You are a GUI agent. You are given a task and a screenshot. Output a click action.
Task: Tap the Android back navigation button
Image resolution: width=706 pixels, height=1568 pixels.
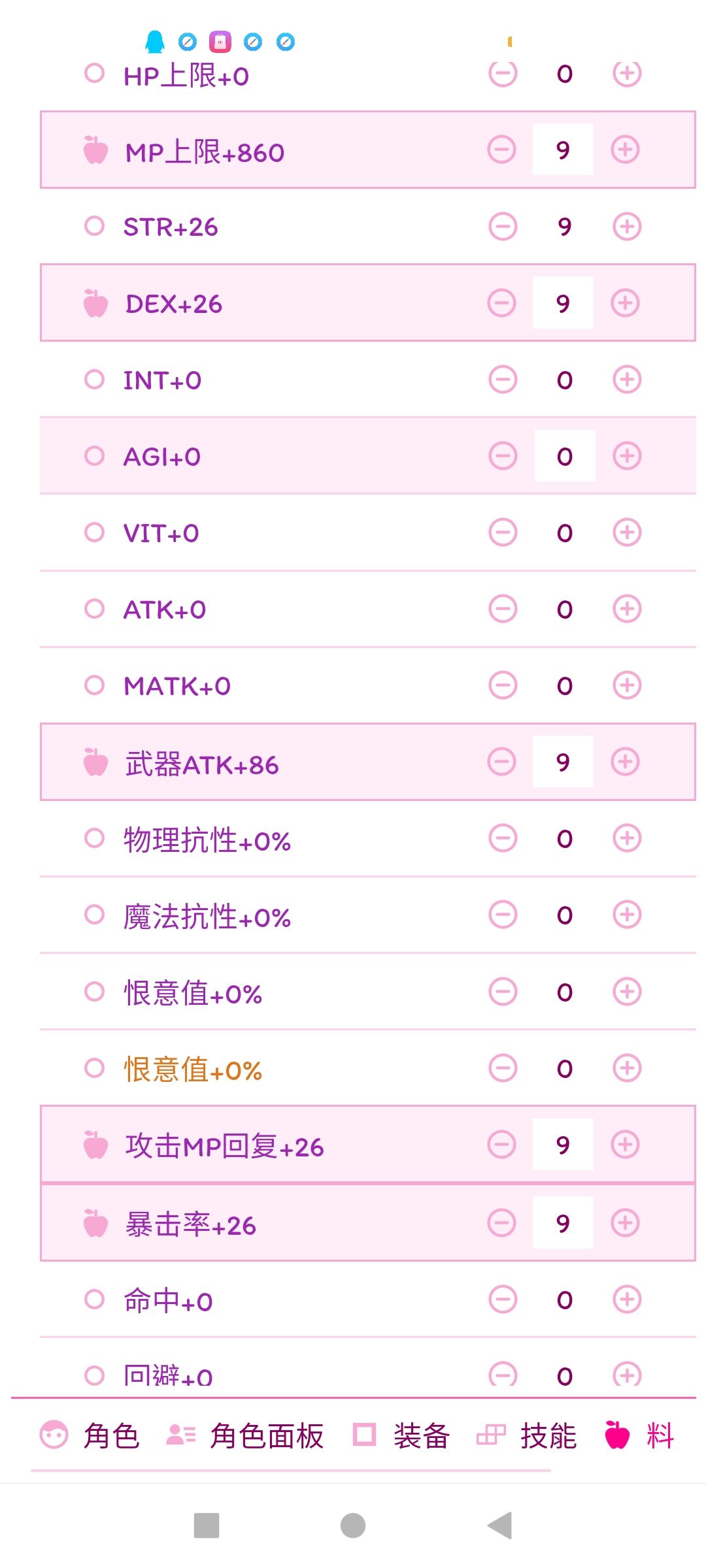[x=499, y=1526]
